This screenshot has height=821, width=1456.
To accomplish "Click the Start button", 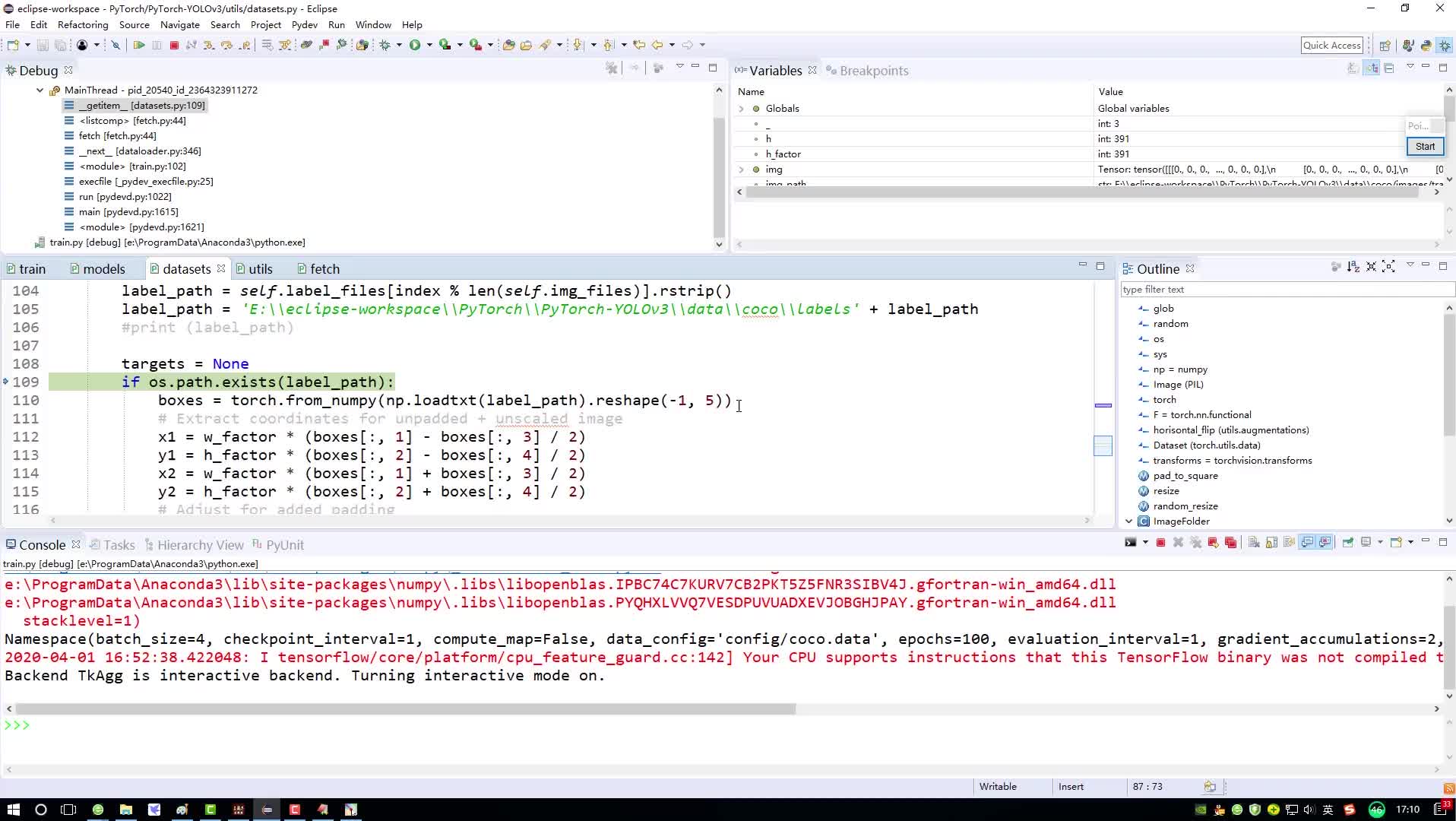I will click(1425, 147).
